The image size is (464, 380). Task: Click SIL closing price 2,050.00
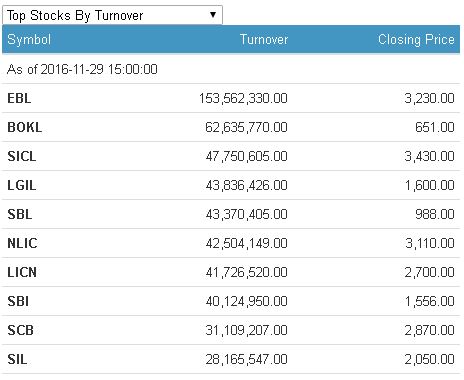pos(429,359)
